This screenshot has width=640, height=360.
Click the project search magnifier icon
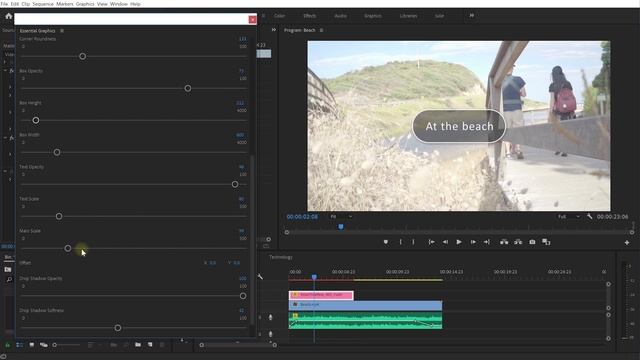tap(9, 280)
